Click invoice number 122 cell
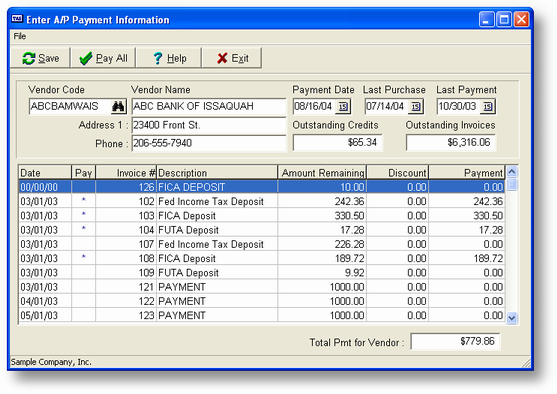 tap(126, 301)
